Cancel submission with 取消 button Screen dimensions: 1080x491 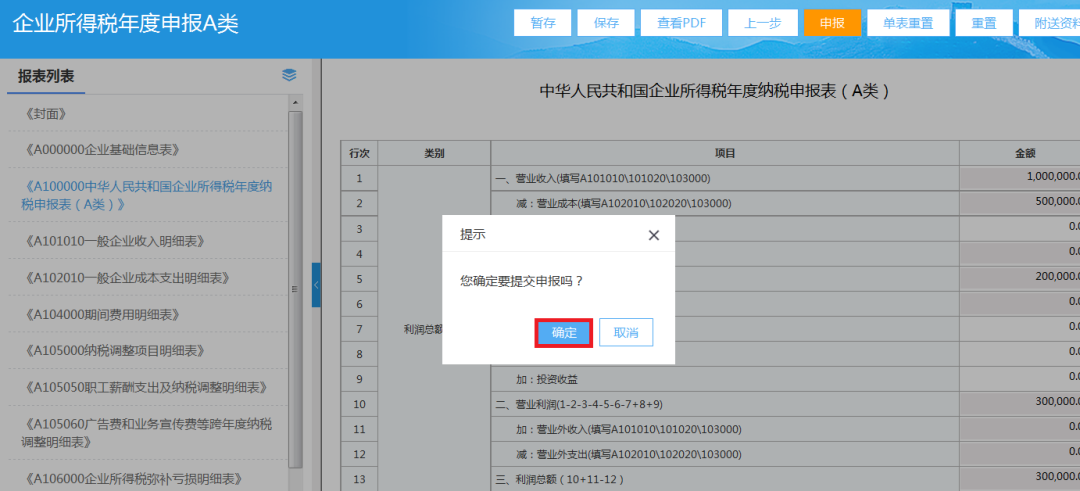click(x=626, y=333)
